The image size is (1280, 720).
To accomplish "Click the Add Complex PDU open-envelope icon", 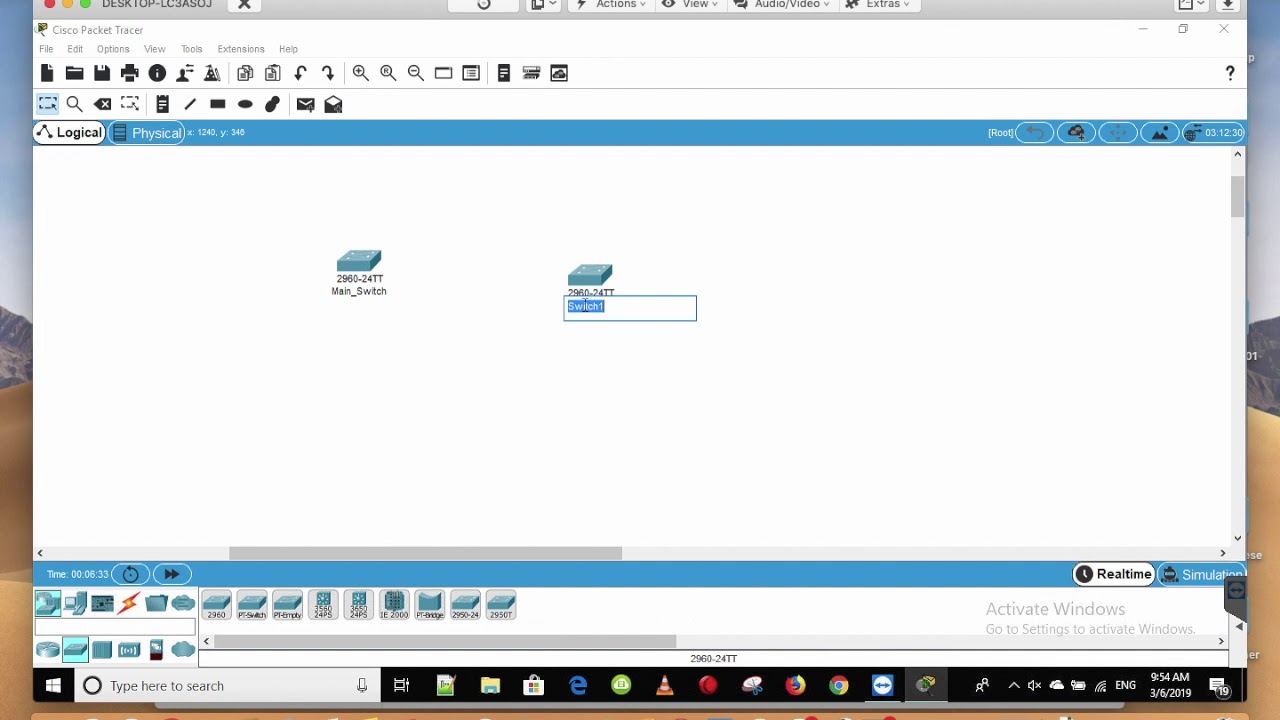I will 334,104.
